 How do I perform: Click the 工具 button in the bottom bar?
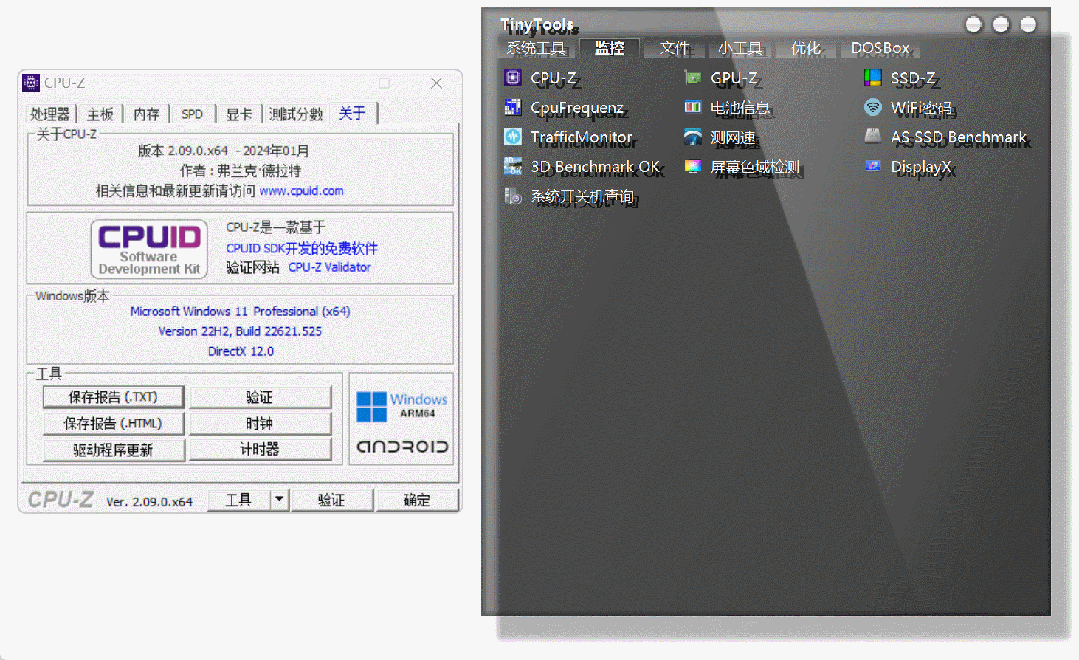239,500
